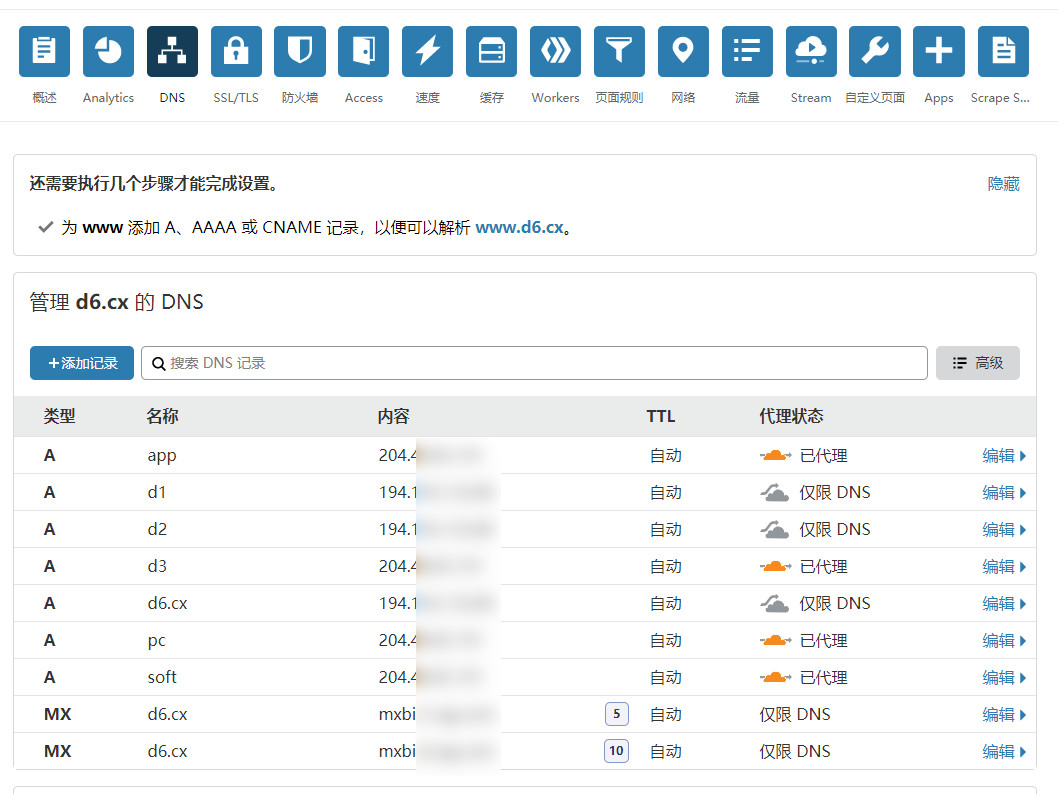1058x794 pixels.
Task: Toggle proxy cloud for soft record
Action: (x=775, y=678)
